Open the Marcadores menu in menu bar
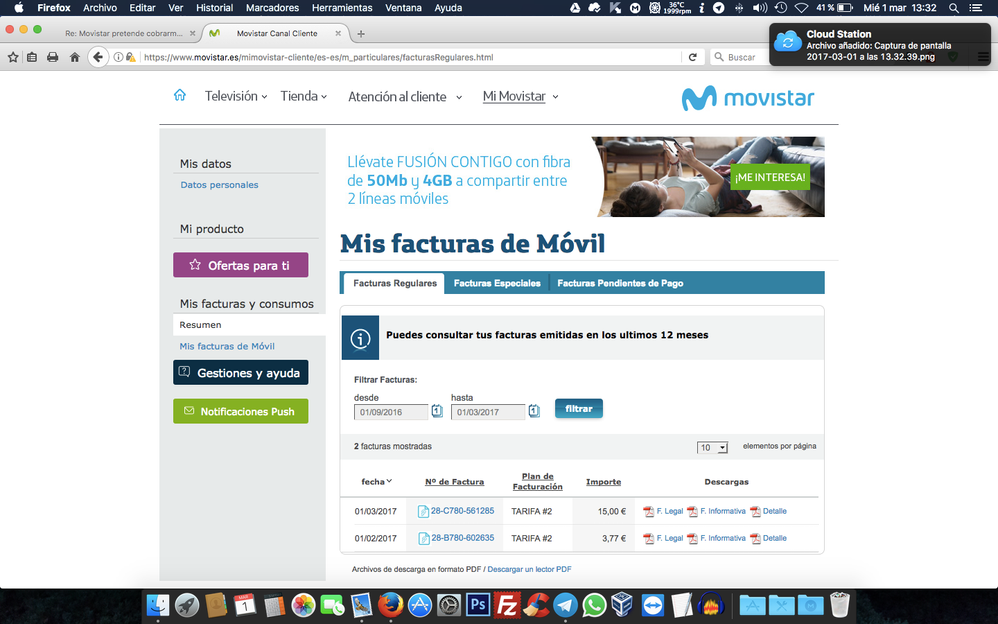The image size is (998, 624). coord(272,7)
